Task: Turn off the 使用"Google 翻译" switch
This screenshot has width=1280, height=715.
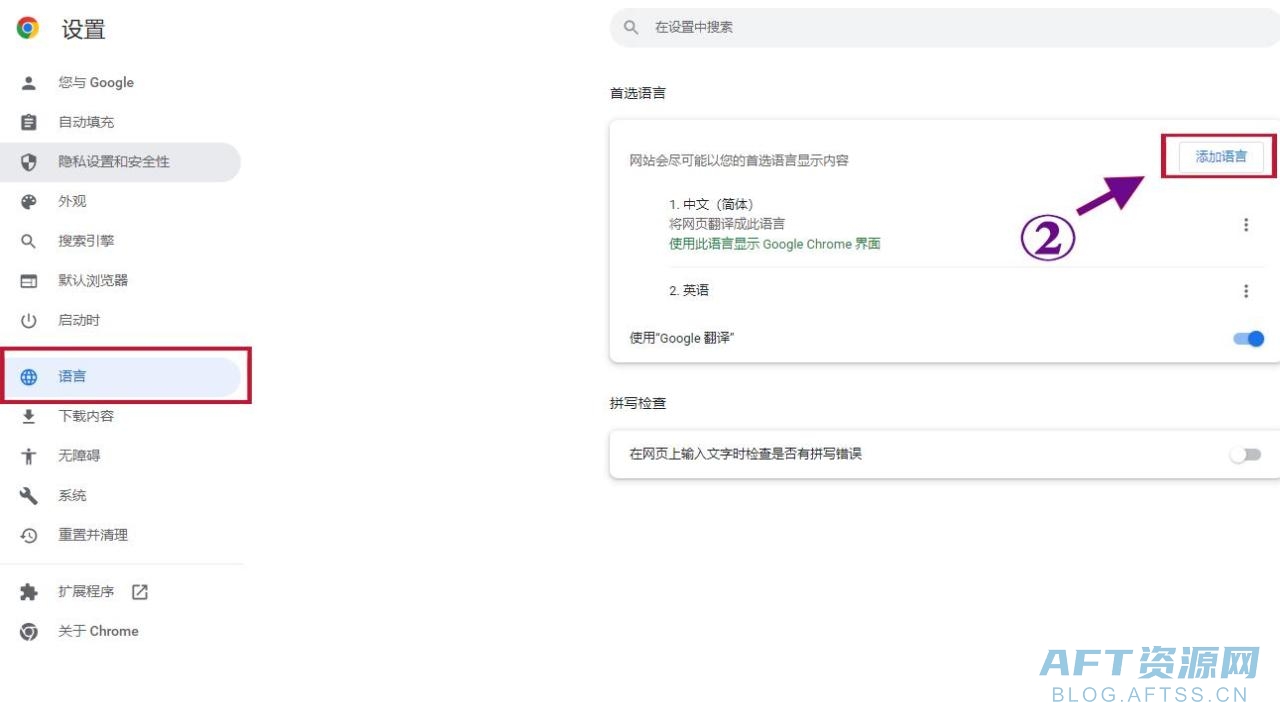Action: coord(1249,339)
